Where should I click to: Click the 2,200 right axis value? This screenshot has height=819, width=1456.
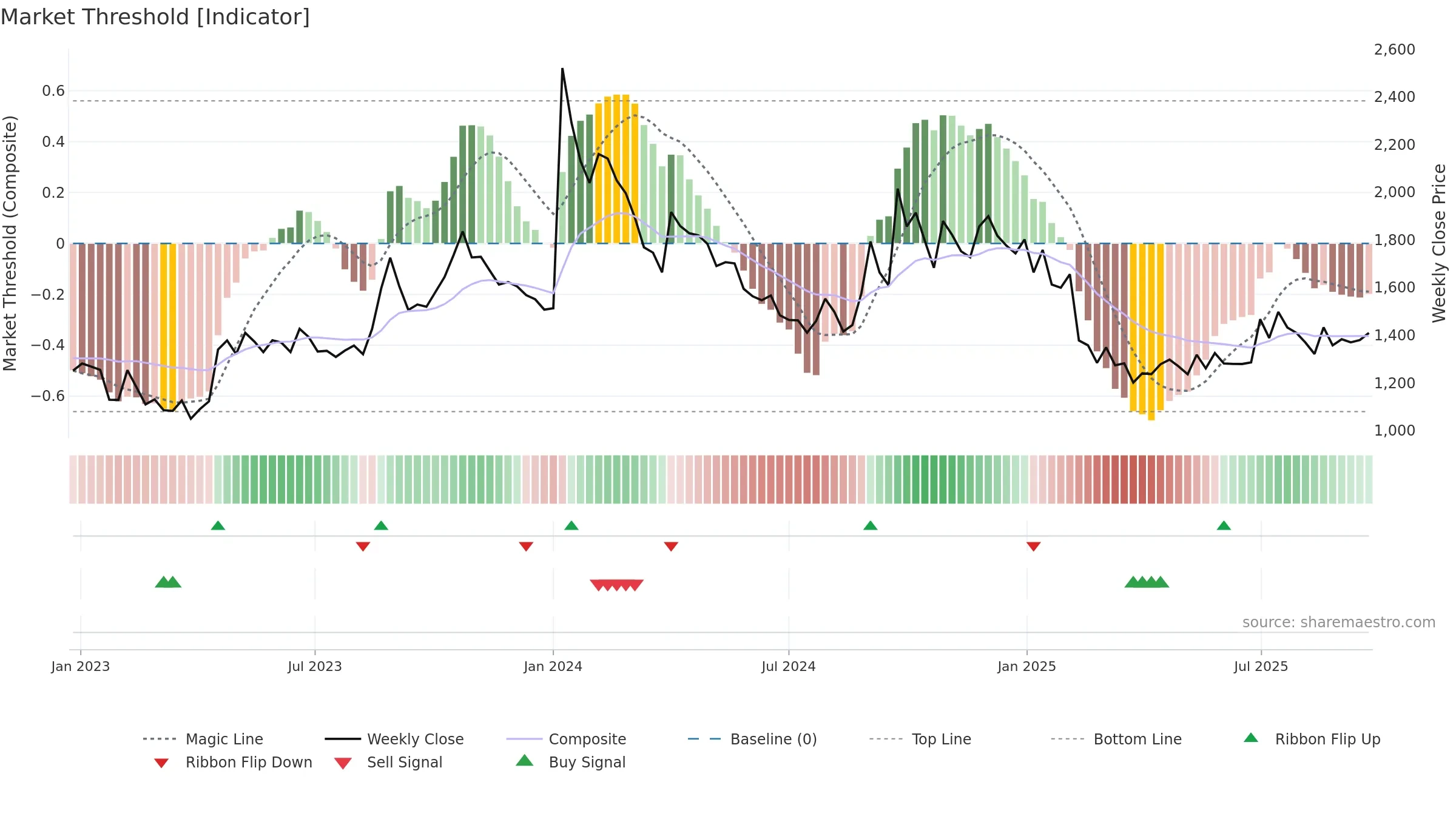[x=1395, y=145]
